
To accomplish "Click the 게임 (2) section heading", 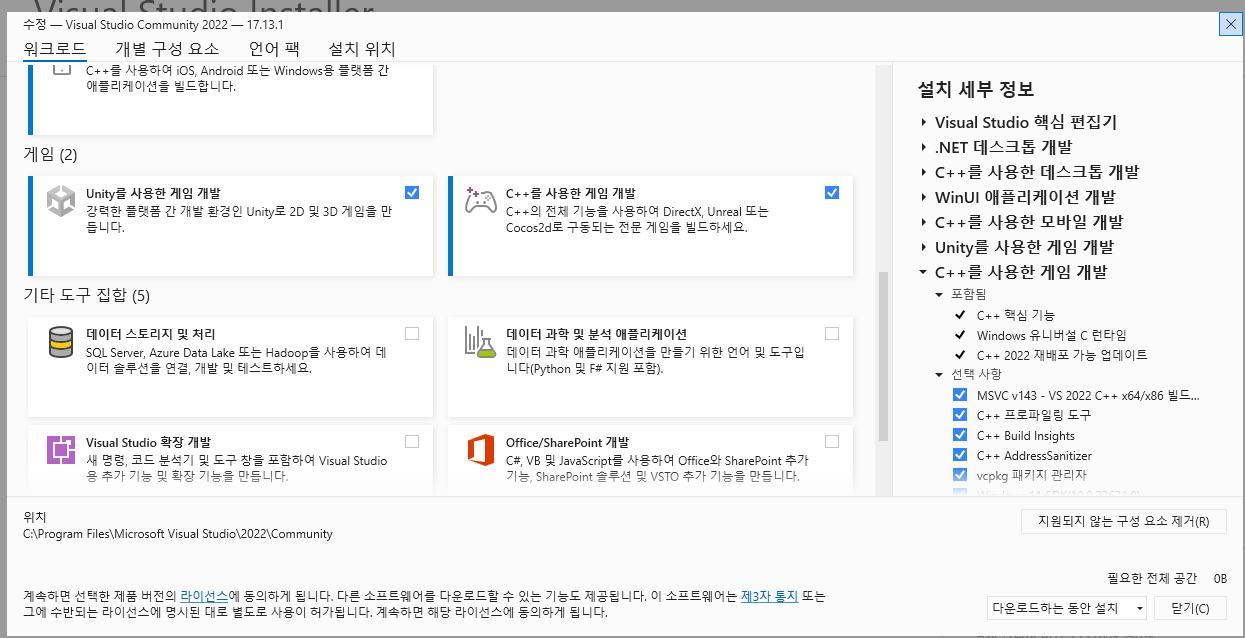I will click(x=50, y=154).
